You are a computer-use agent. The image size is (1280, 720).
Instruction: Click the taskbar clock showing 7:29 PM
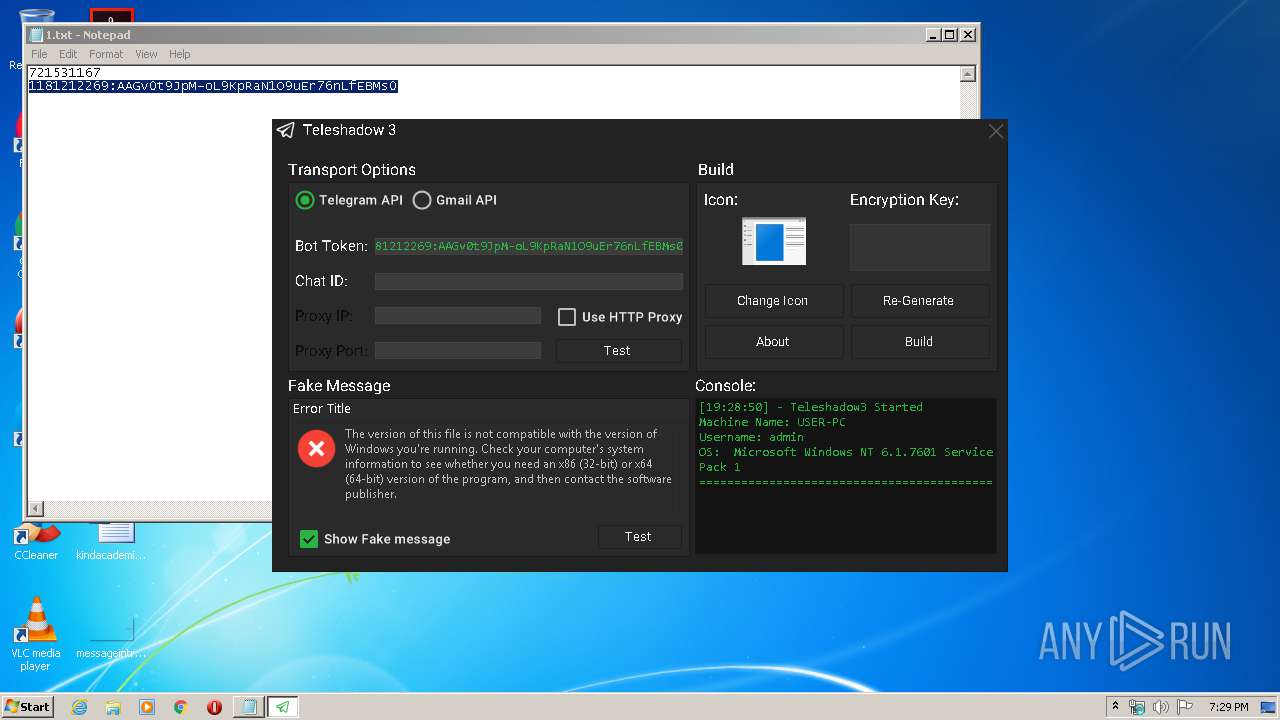[x=1228, y=707]
